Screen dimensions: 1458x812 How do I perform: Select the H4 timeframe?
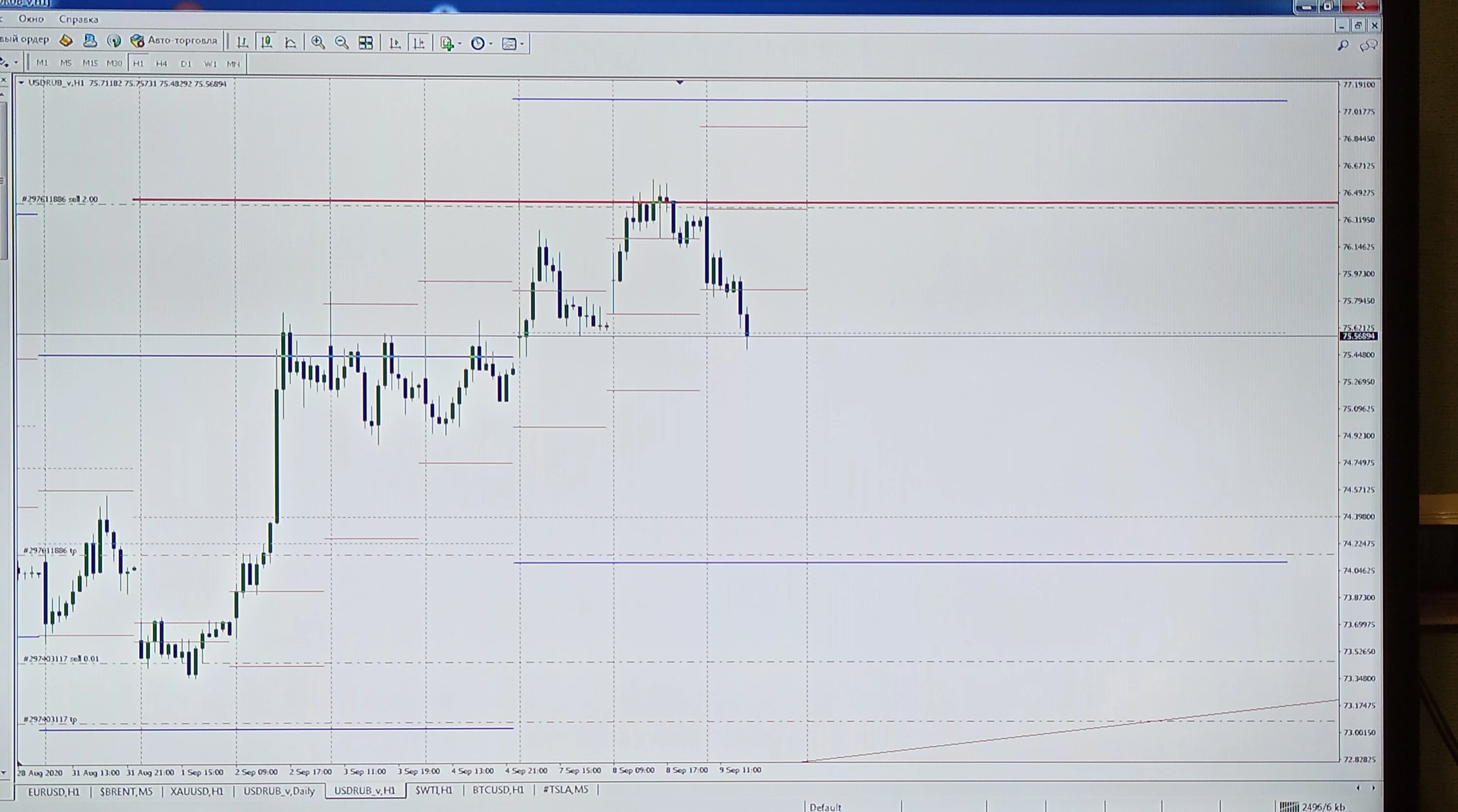pyautogui.click(x=161, y=64)
